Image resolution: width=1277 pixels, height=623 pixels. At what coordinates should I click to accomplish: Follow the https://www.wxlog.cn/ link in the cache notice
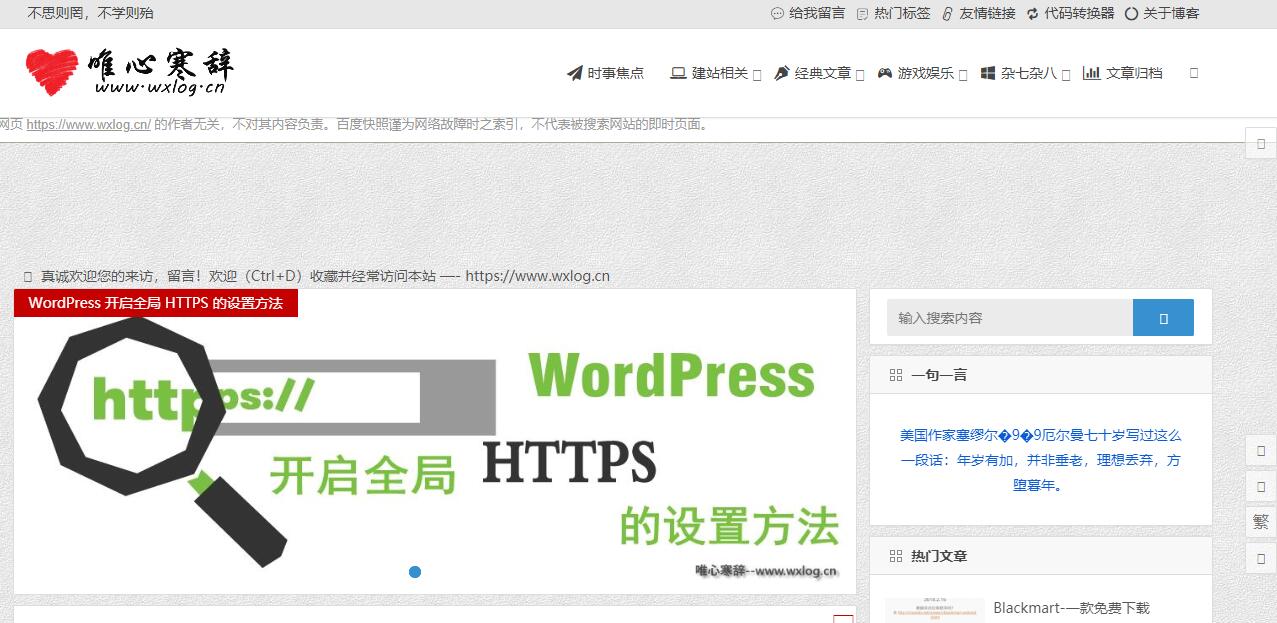pos(89,125)
